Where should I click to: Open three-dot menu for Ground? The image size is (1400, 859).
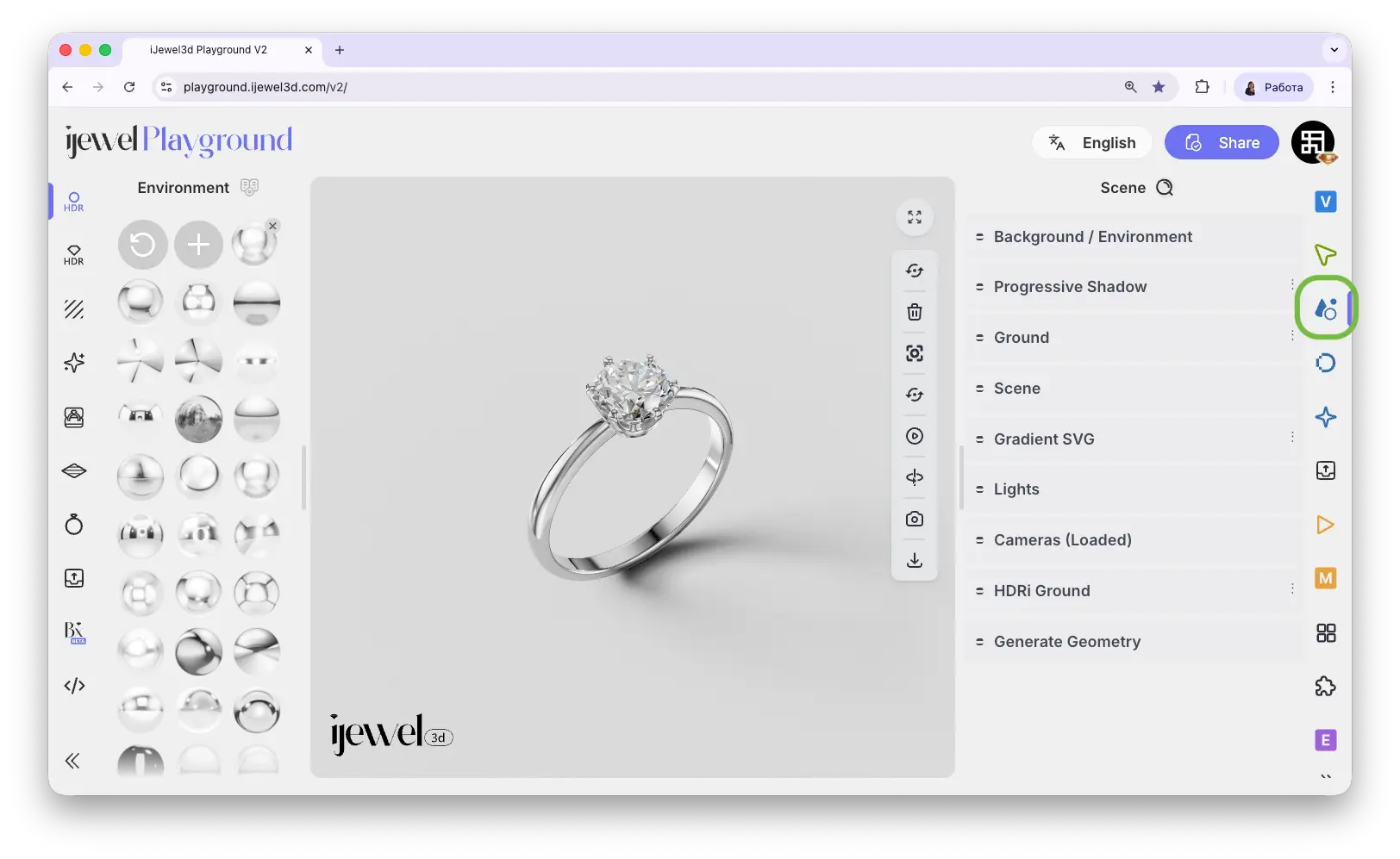click(x=1292, y=335)
